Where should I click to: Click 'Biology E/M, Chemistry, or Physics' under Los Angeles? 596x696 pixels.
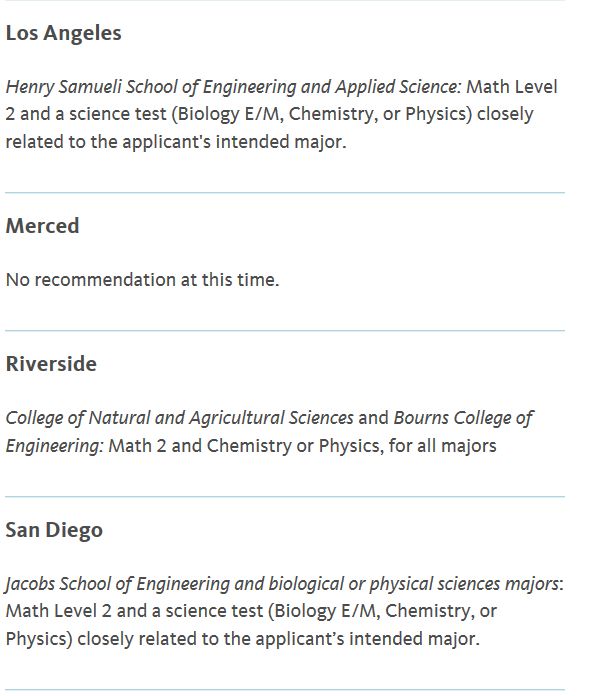click(322, 115)
